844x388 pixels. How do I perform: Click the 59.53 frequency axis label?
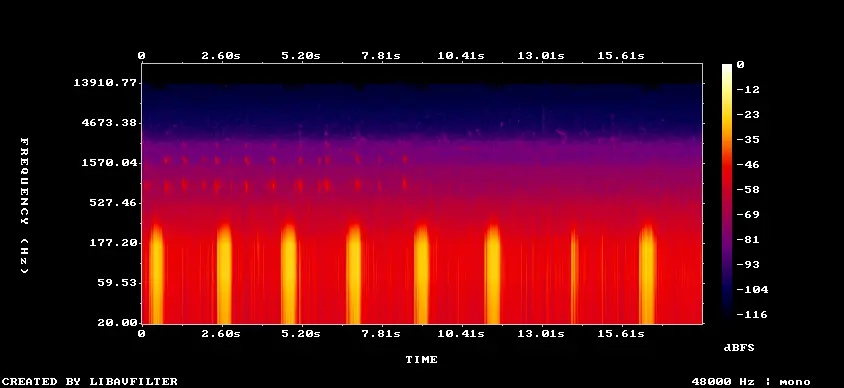[x=116, y=283]
